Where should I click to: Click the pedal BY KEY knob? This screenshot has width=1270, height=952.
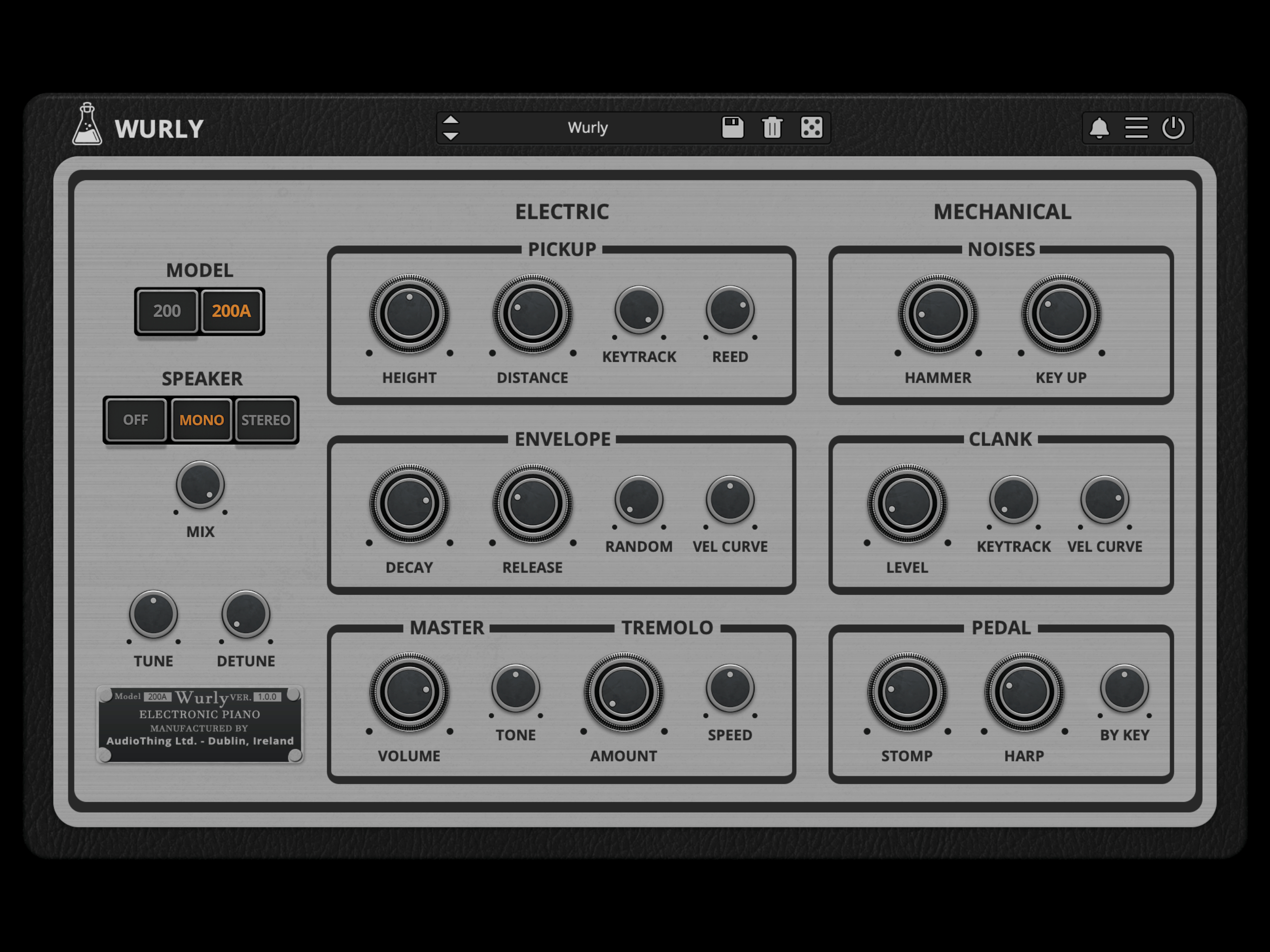(1124, 688)
